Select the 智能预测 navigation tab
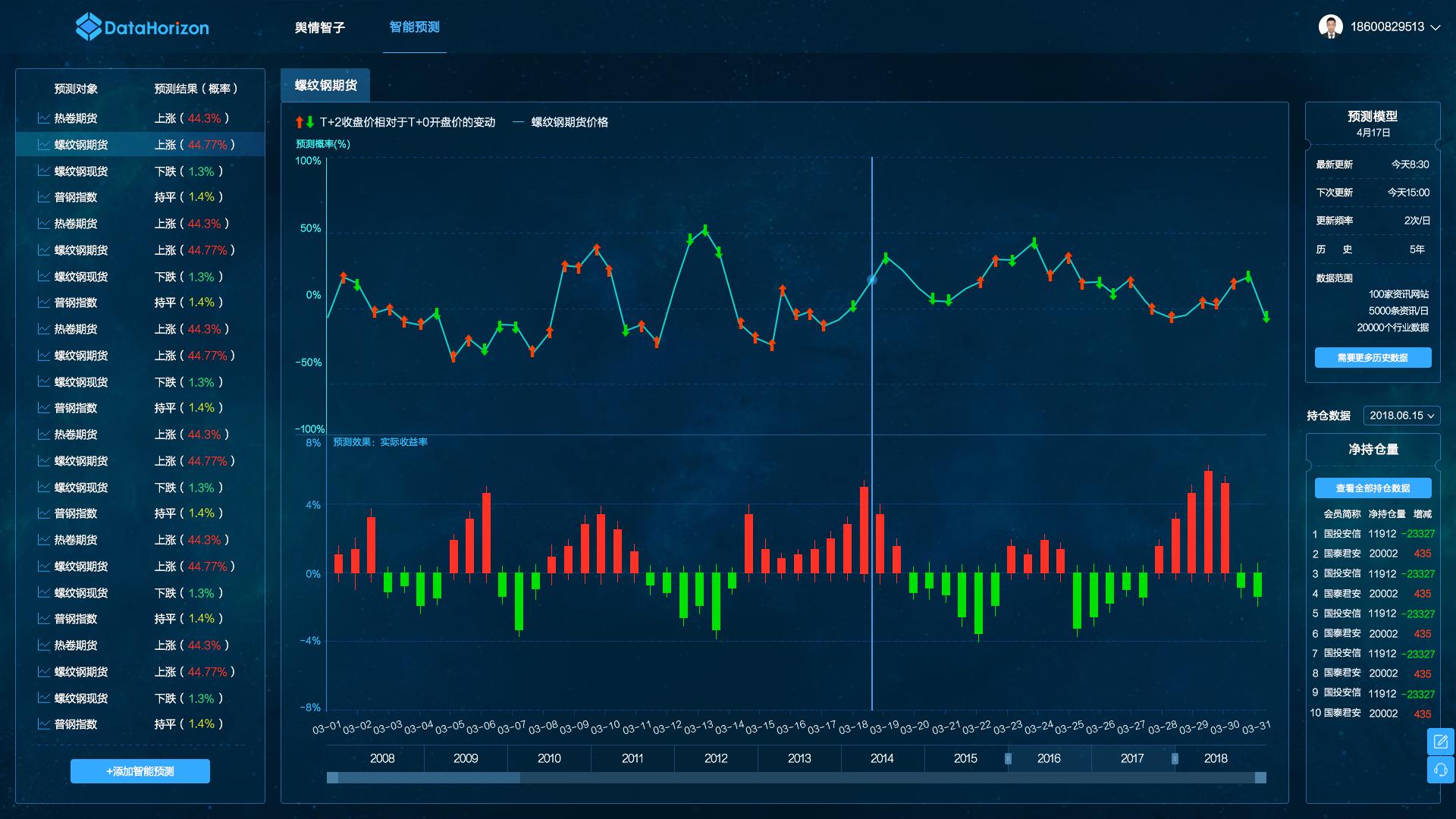 414,27
